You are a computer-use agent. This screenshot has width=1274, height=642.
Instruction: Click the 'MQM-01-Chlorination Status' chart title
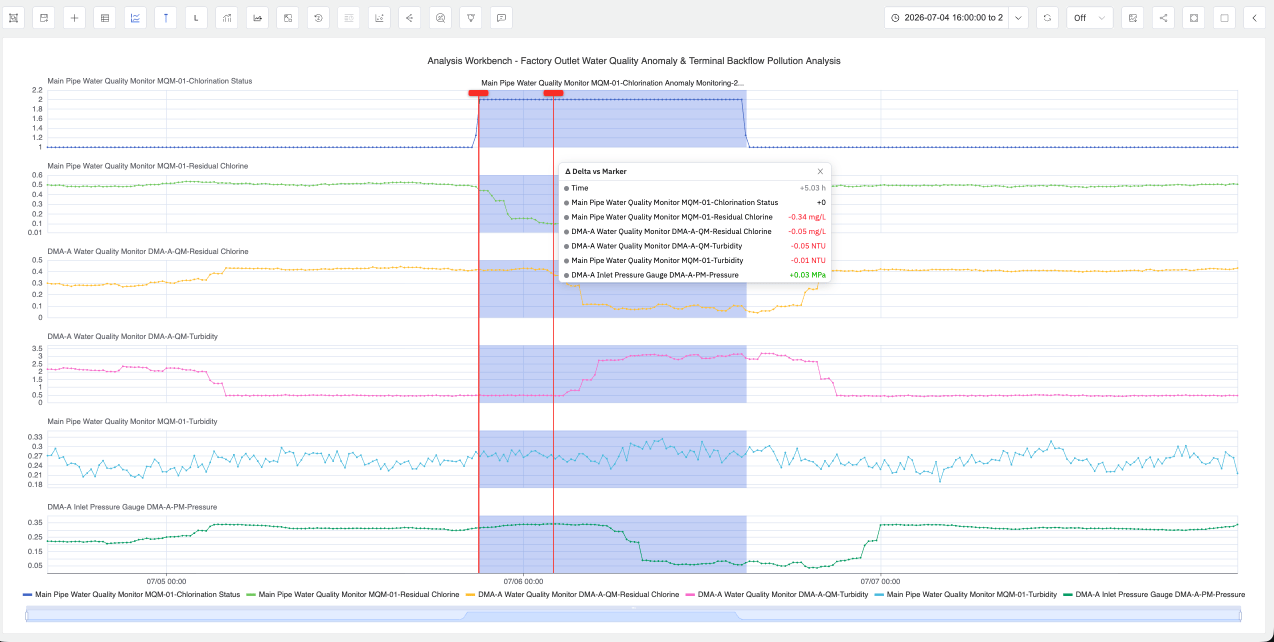(150, 81)
